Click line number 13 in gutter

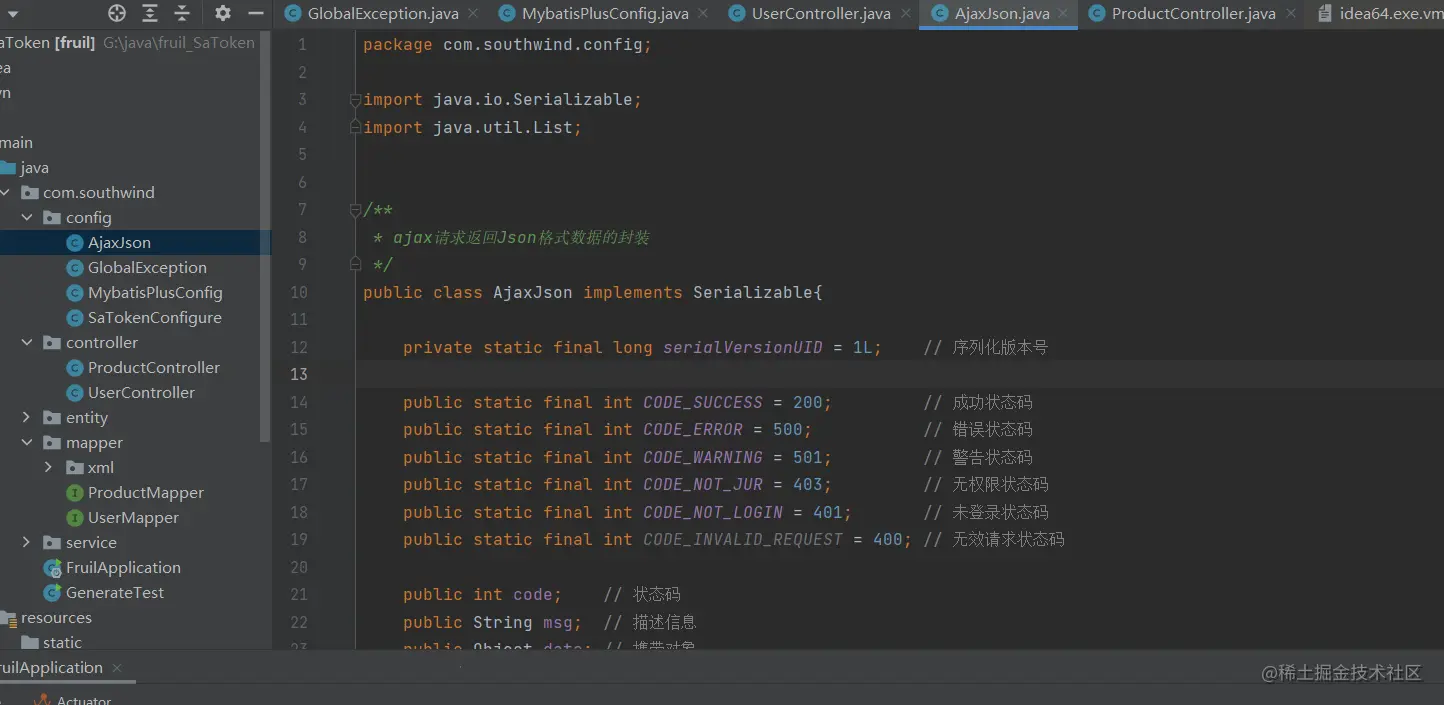pyautogui.click(x=299, y=374)
